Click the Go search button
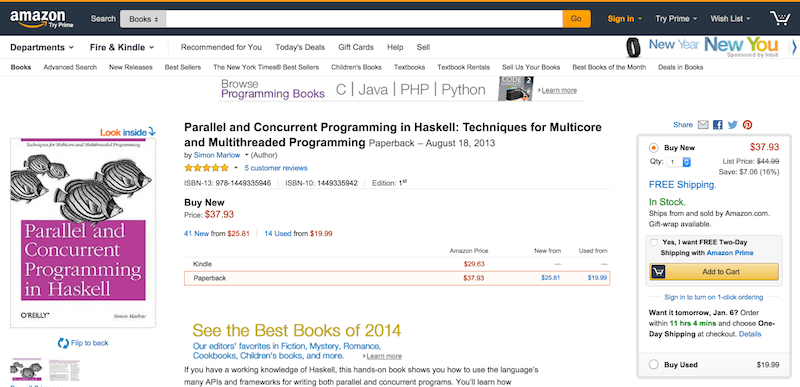800x387 pixels. coord(577,19)
